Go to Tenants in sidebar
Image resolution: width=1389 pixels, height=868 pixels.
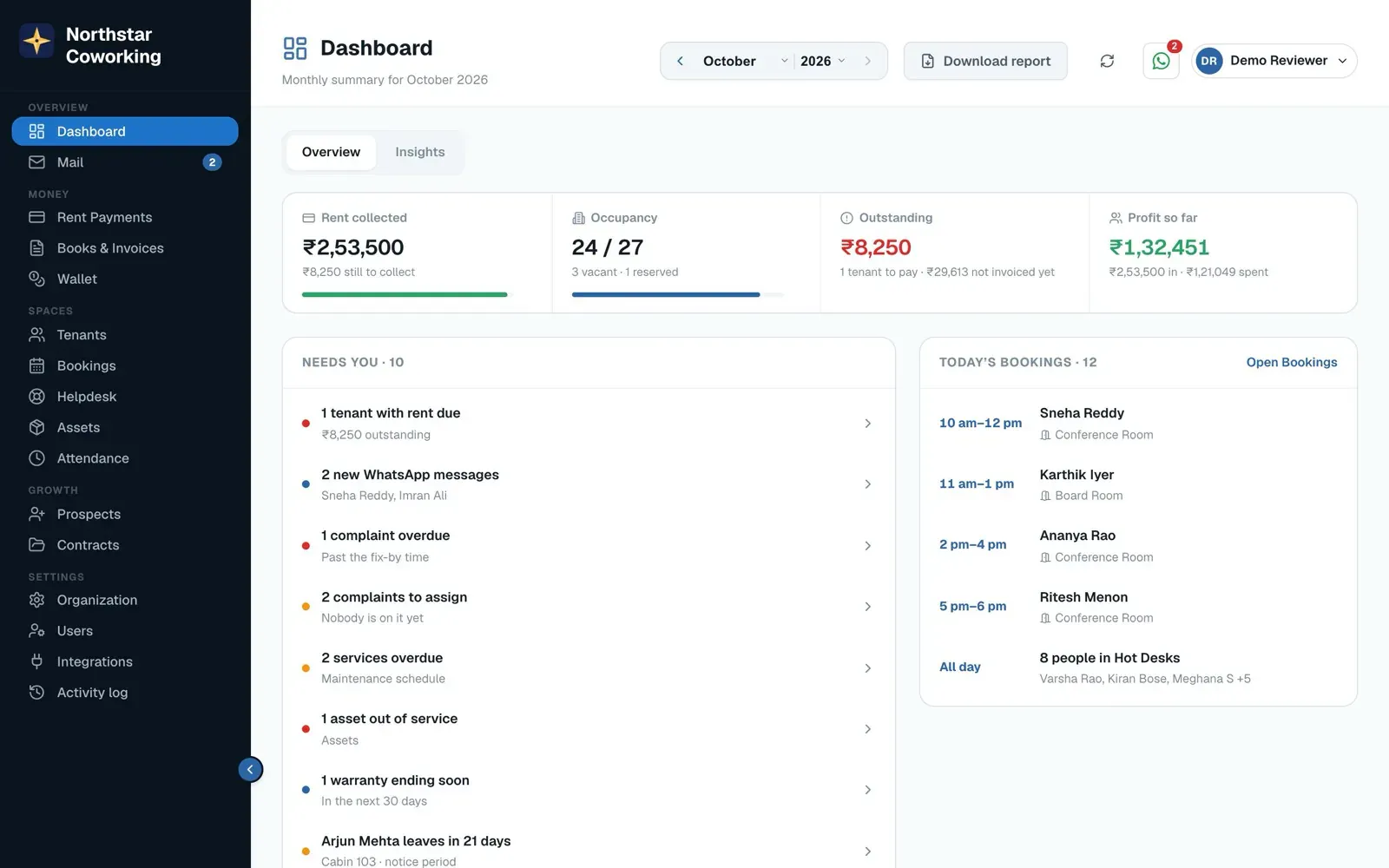tap(125, 335)
